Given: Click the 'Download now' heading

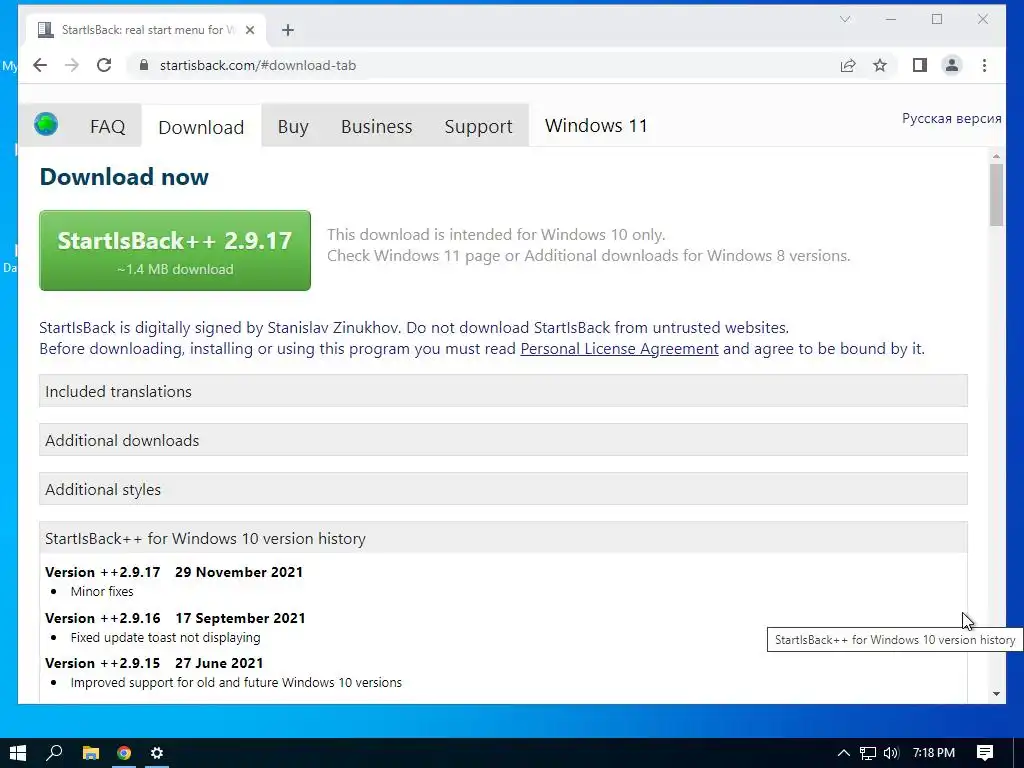Looking at the screenshot, I should [x=124, y=176].
